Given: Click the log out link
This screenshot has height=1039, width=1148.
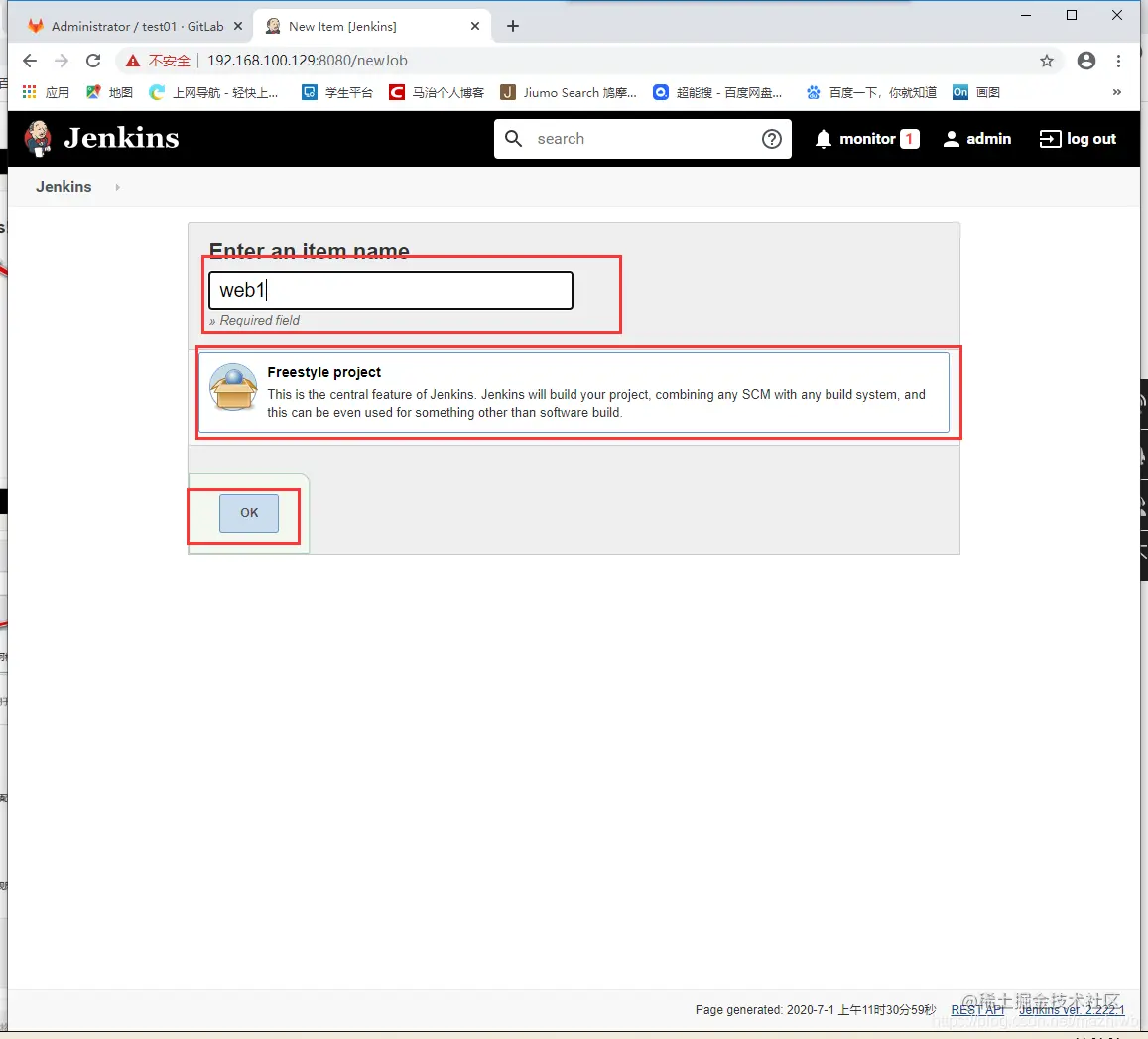Looking at the screenshot, I should (x=1078, y=138).
